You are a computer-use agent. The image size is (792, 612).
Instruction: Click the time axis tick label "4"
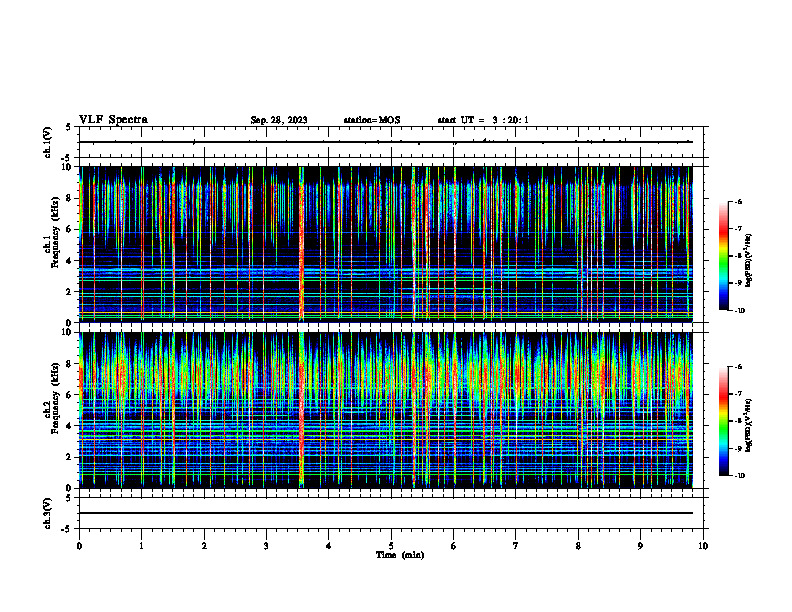point(328,546)
